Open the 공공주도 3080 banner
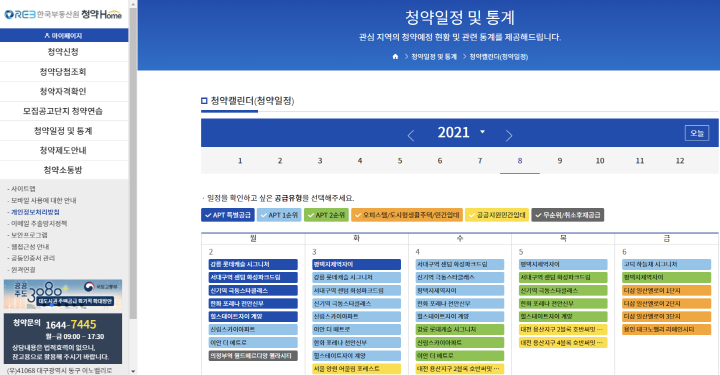 pyautogui.click(x=63, y=294)
